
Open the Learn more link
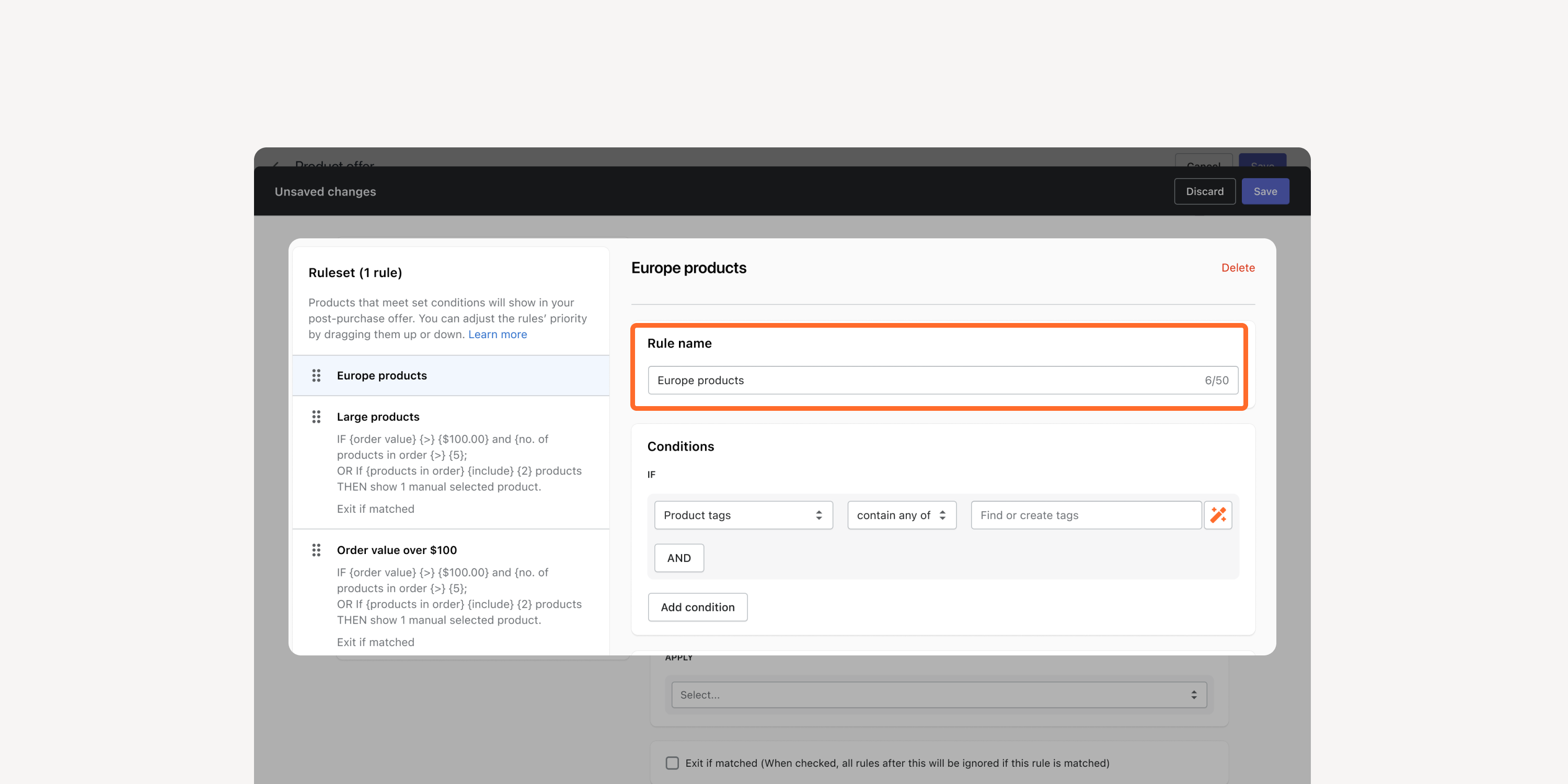coord(497,334)
